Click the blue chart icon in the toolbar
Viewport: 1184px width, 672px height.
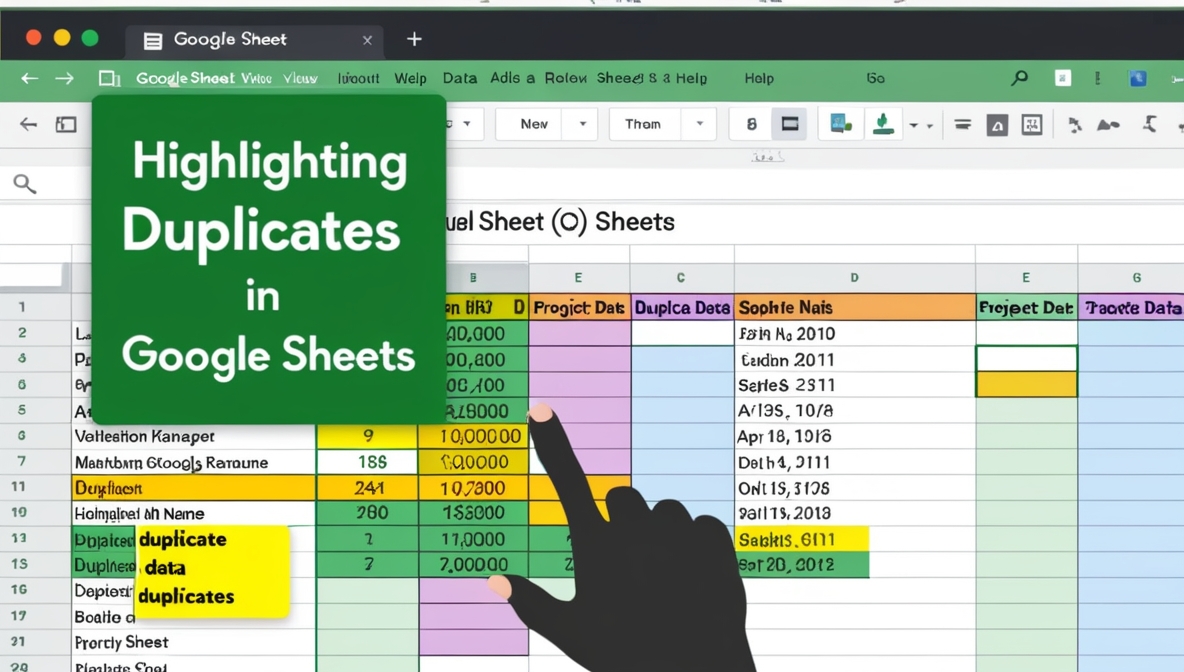click(x=840, y=123)
